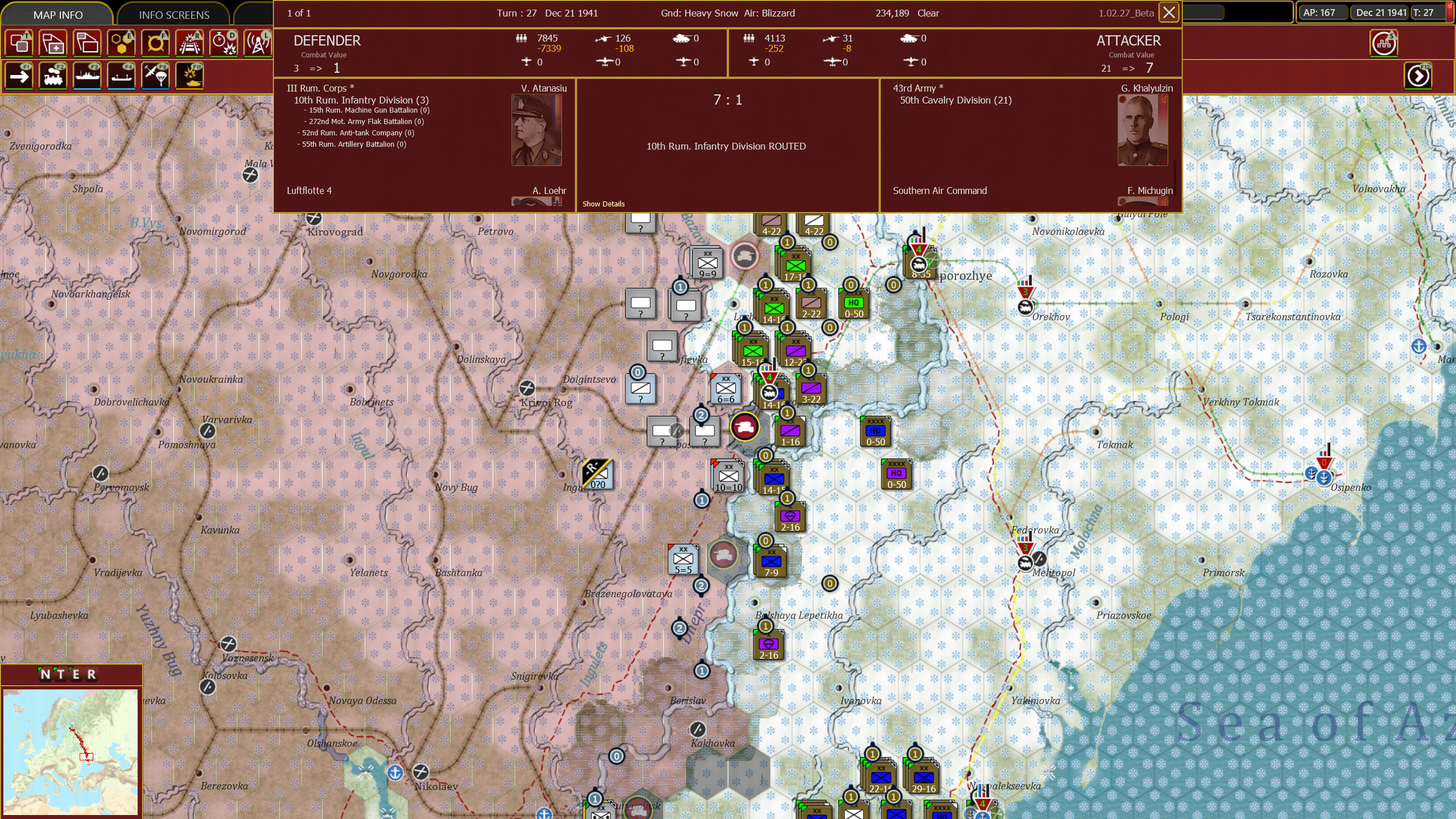
Task: Open the battle locator mode (F11)
Action: pyautogui.click(x=190, y=76)
